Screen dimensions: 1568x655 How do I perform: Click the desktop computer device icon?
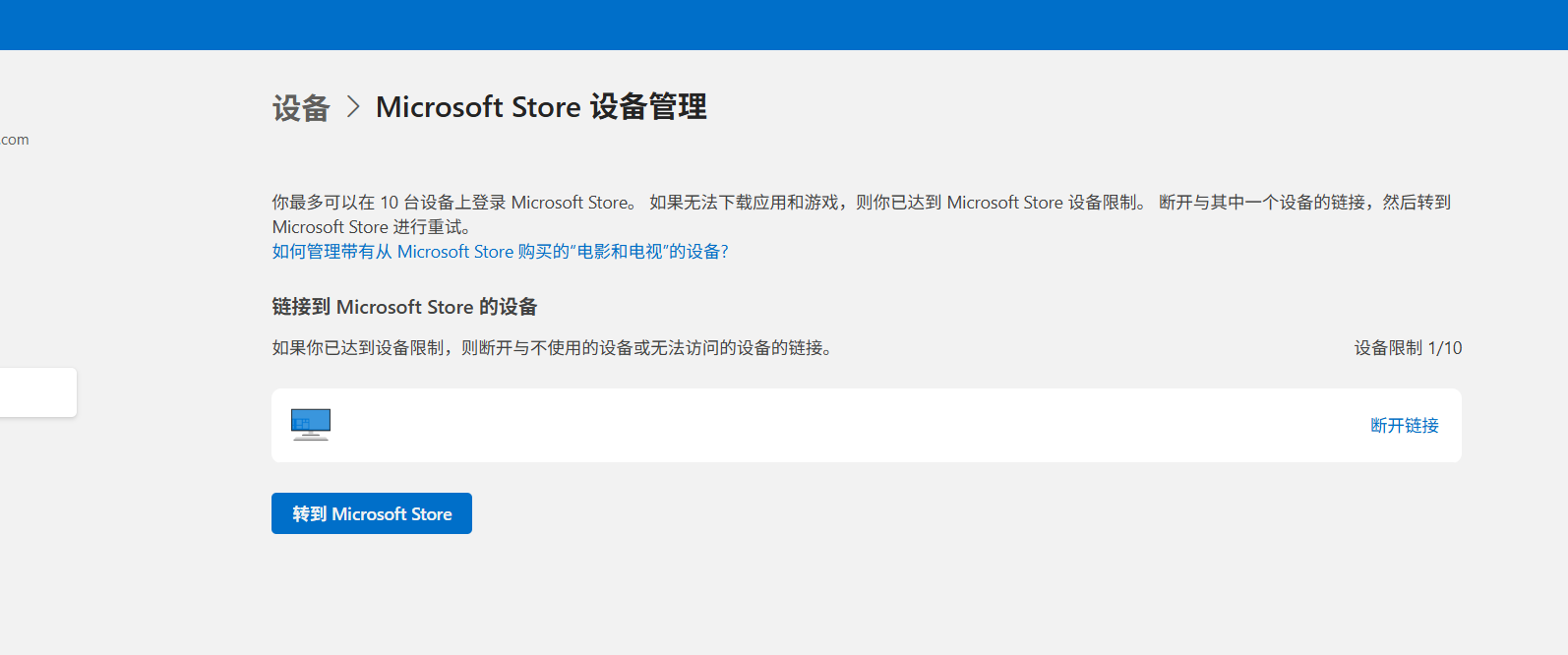311,425
